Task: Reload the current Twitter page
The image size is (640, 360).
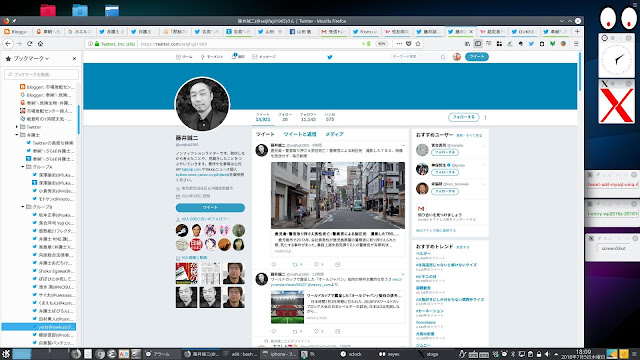Action: [29, 44]
